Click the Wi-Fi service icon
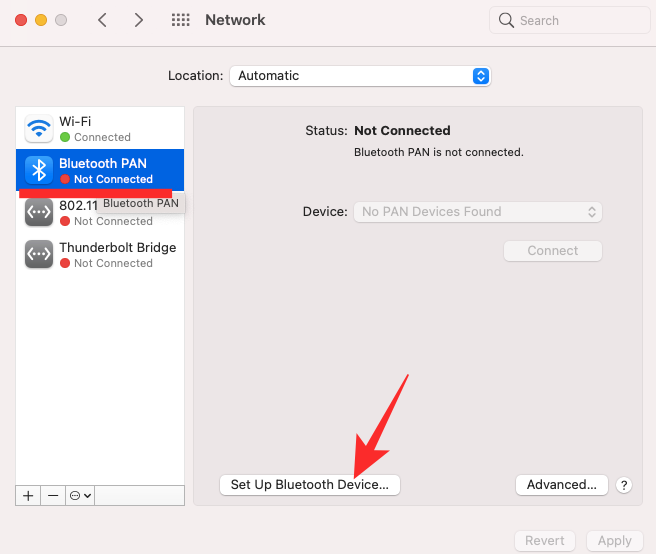 (x=39, y=128)
